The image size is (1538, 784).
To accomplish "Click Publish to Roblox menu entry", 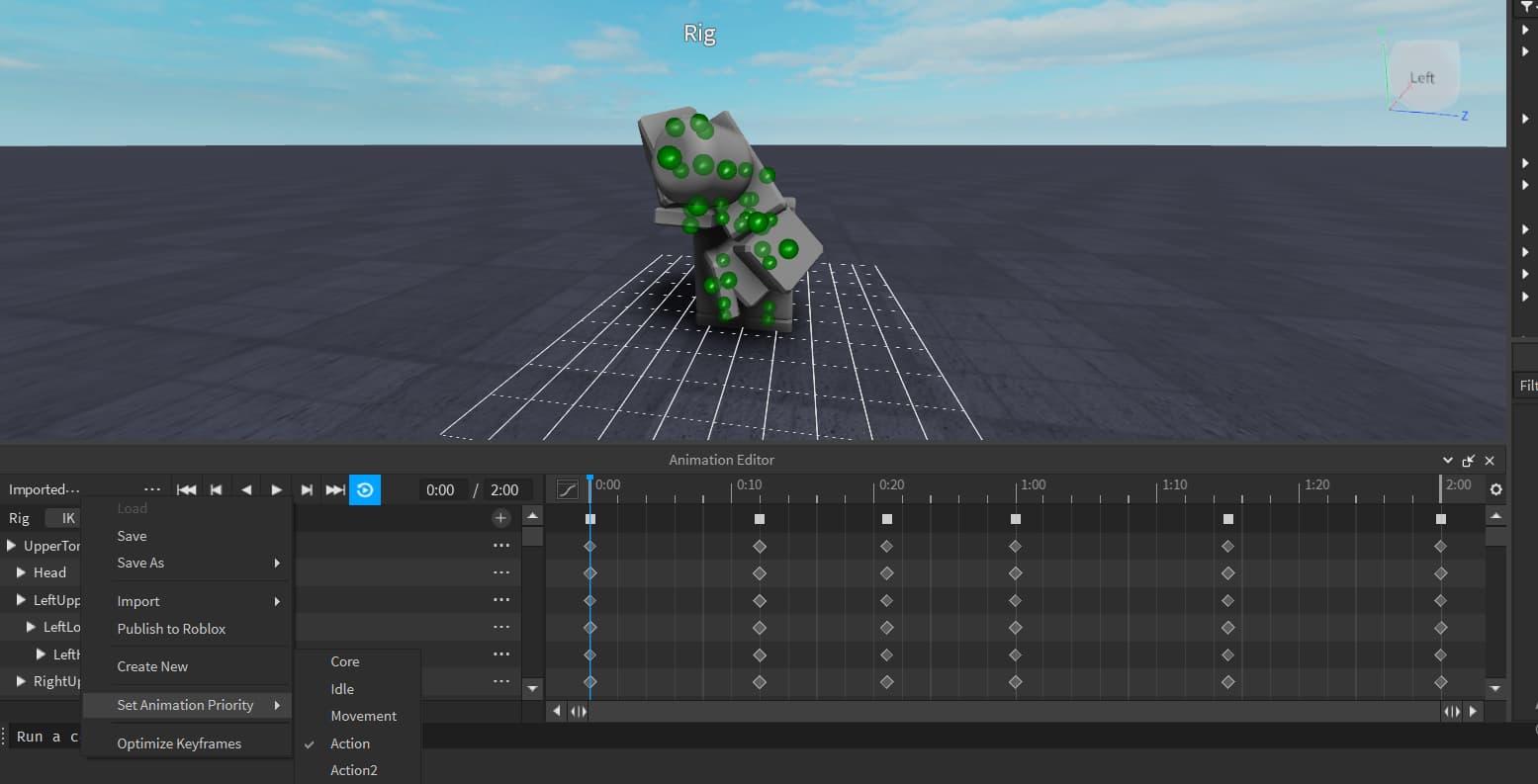I will click(x=170, y=629).
